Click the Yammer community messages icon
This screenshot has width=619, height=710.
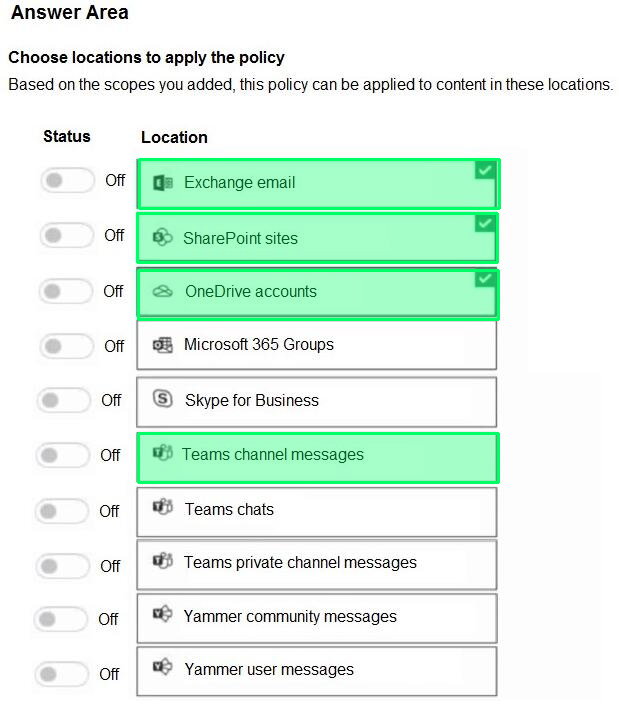(163, 614)
